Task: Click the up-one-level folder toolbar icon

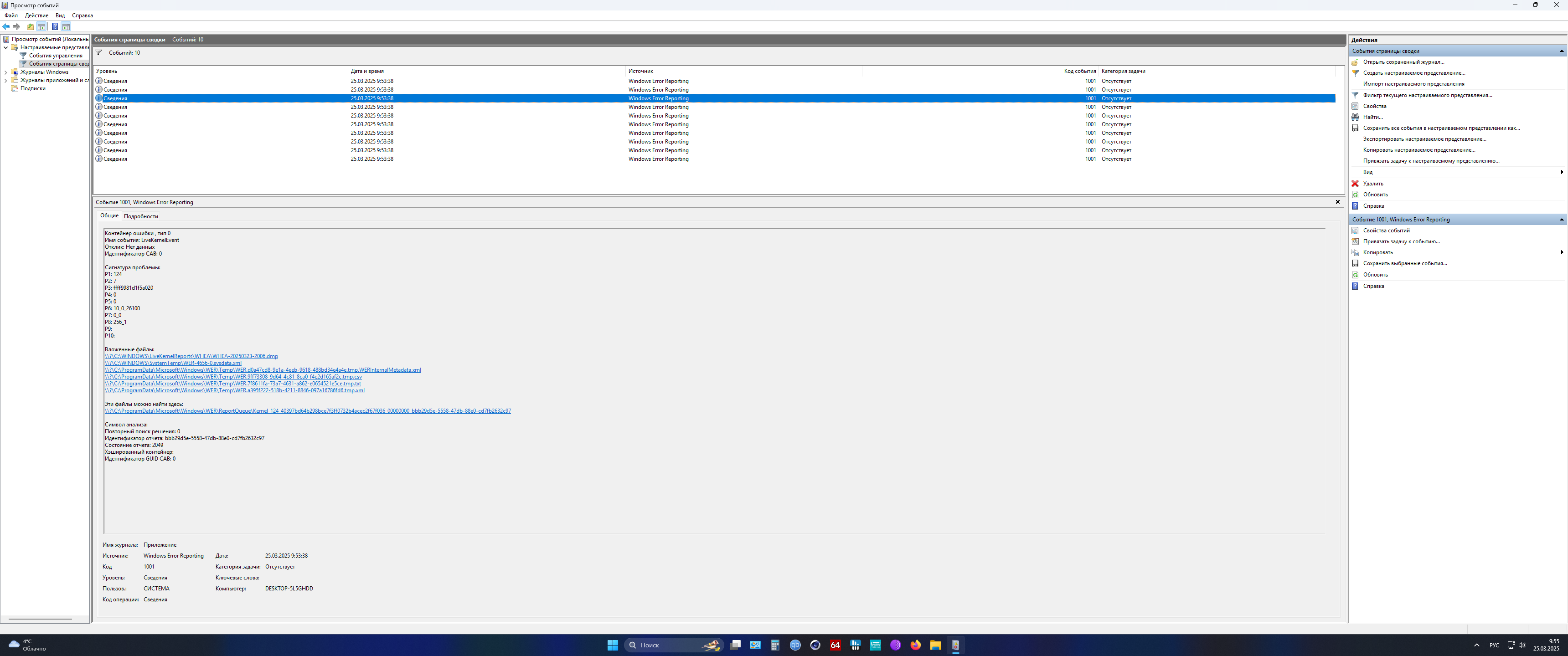Action: 31,27
